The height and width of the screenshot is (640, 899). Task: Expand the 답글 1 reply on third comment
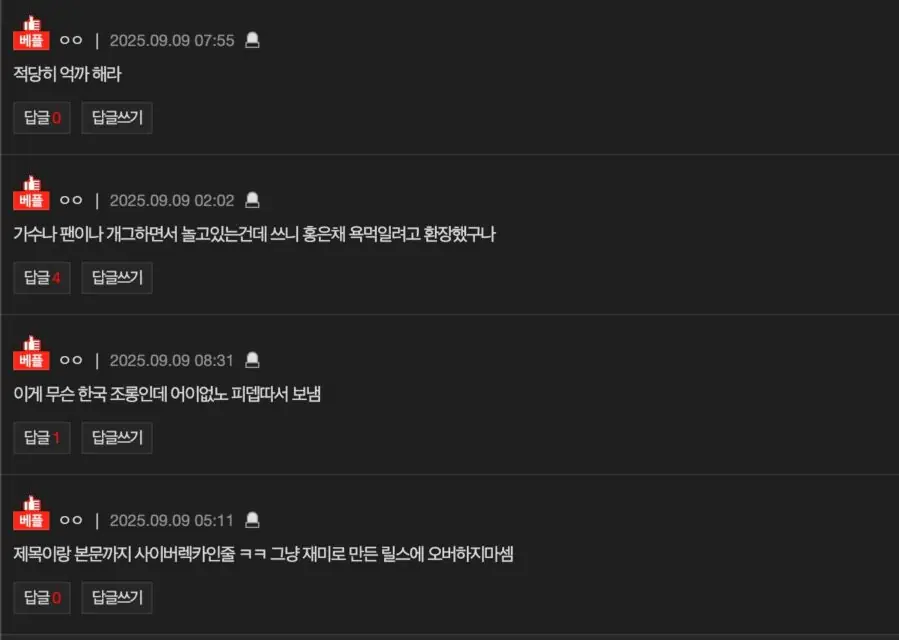point(42,438)
